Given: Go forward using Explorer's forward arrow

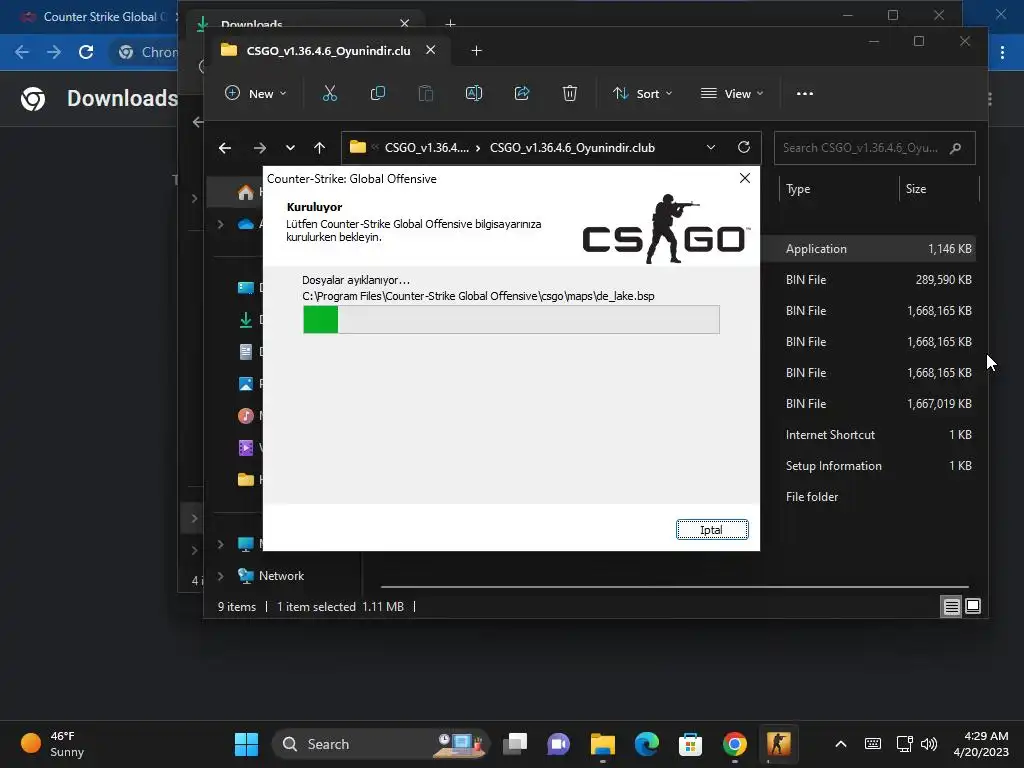Looking at the screenshot, I should tap(259, 148).
